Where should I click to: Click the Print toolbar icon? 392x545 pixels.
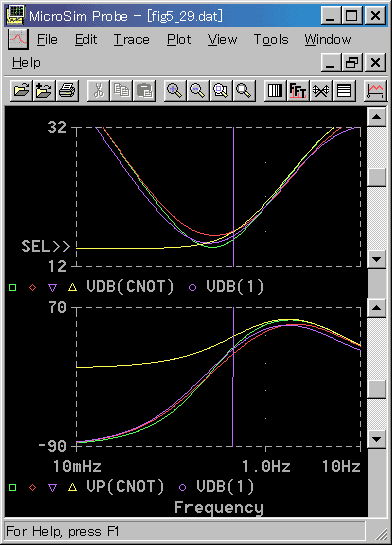[67, 91]
